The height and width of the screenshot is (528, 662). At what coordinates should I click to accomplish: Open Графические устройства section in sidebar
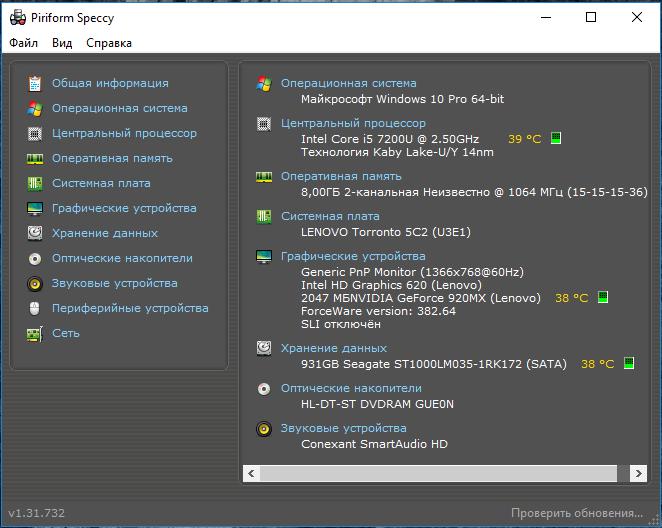click(124, 208)
